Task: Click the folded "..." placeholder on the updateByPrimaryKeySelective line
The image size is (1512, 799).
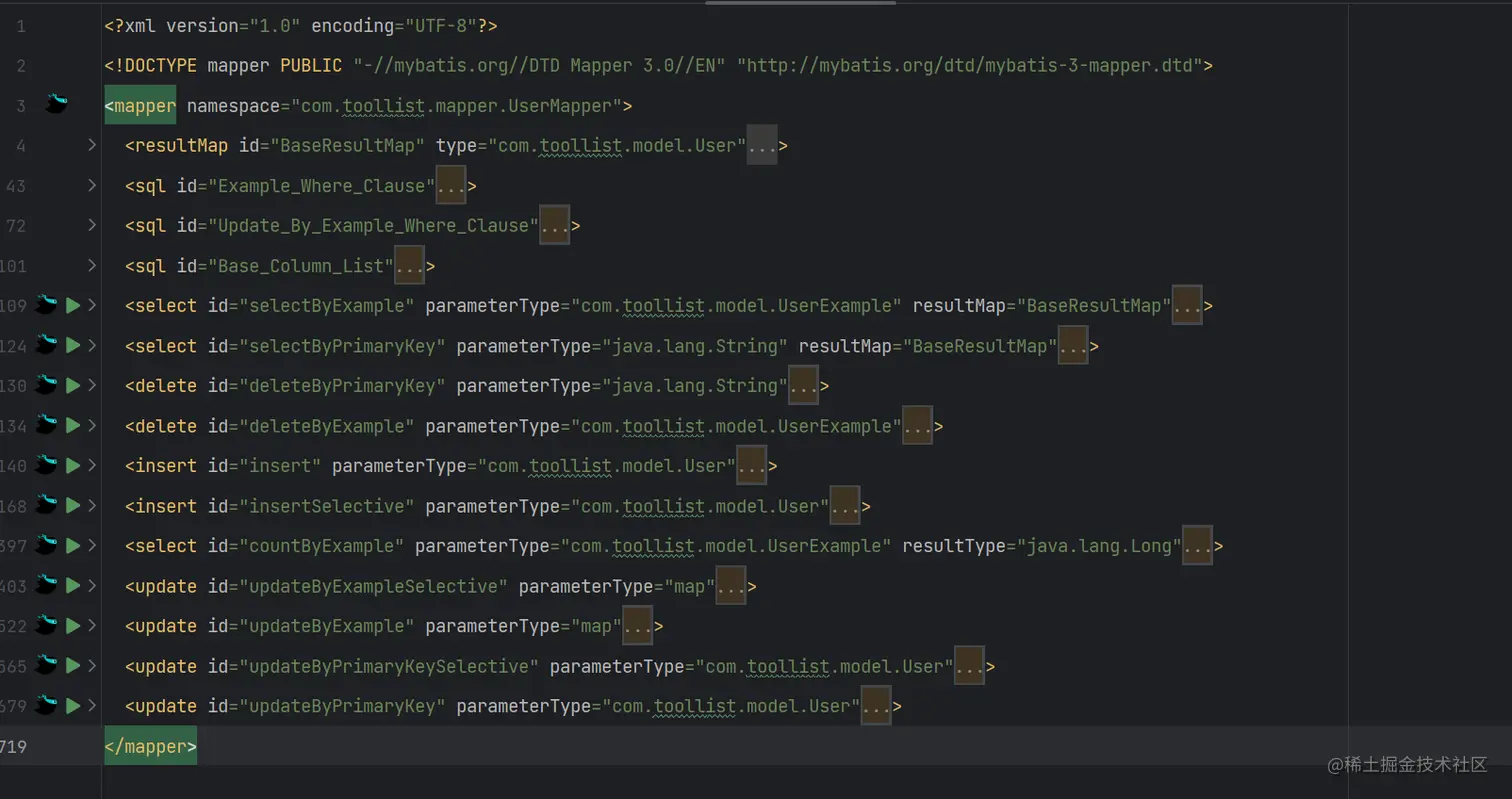Action: [969, 666]
